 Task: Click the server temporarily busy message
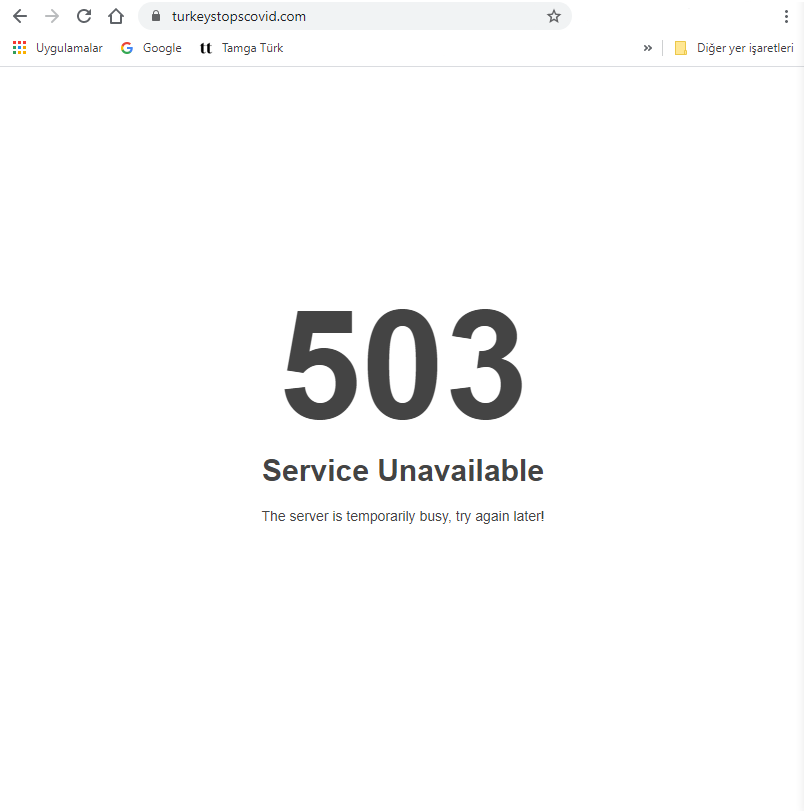403,516
